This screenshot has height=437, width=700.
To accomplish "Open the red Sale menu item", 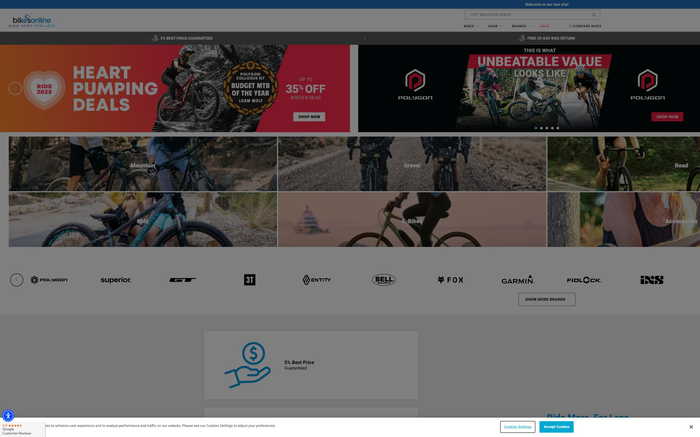I will [x=544, y=26].
